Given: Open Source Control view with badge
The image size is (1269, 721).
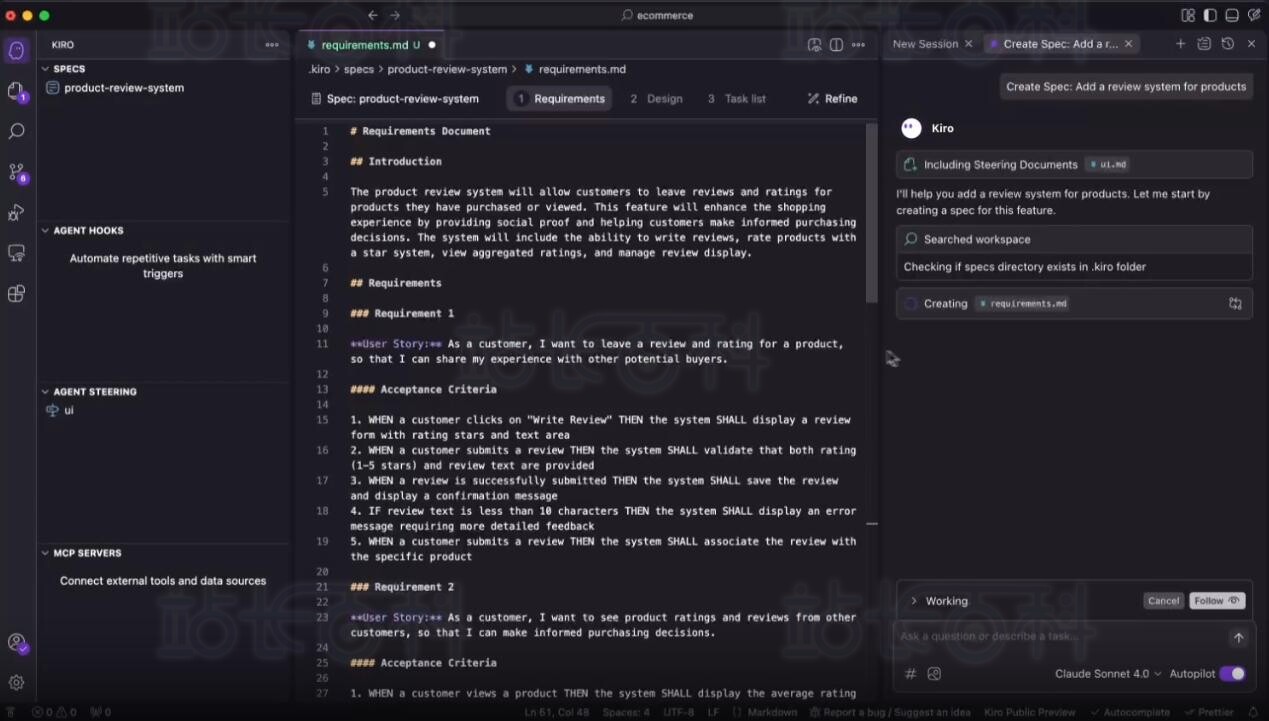Looking at the screenshot, I should [17, 173].
